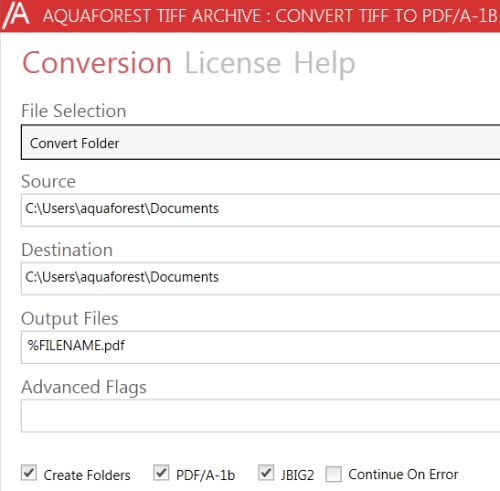Open the License tab
The image size is (500, 491).
pyautogui.click(x=233, y=63)
